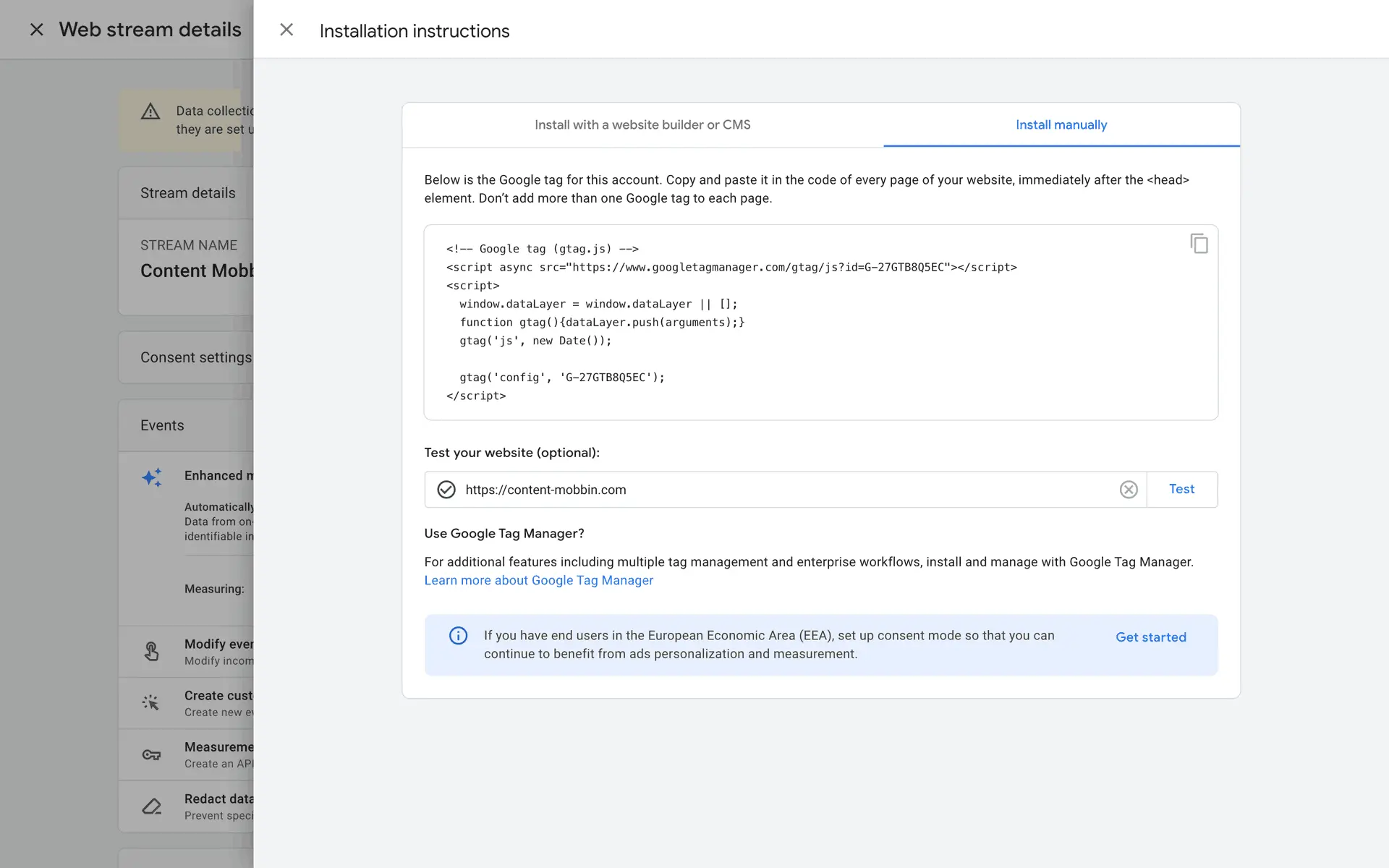Clear the website URL field

point(1129,490)
